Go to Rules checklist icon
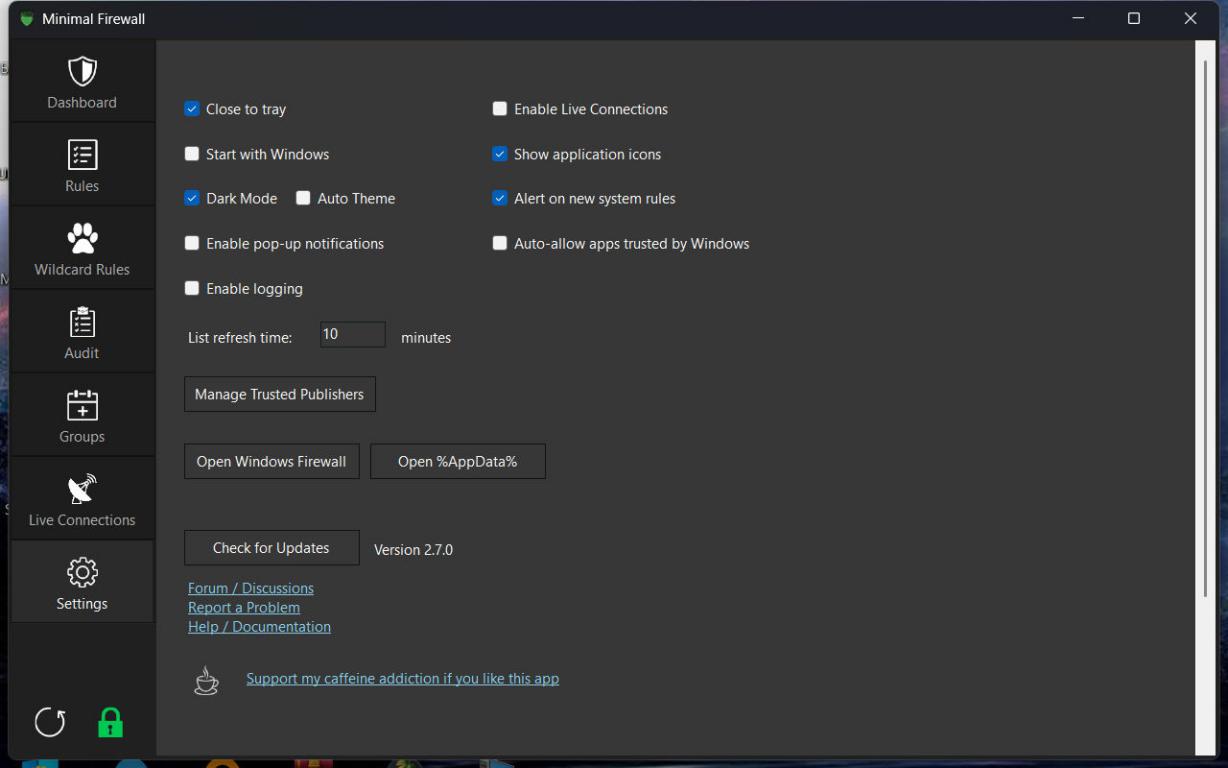The width and height of the screenshot is (1228, 768). pos(82,155)
